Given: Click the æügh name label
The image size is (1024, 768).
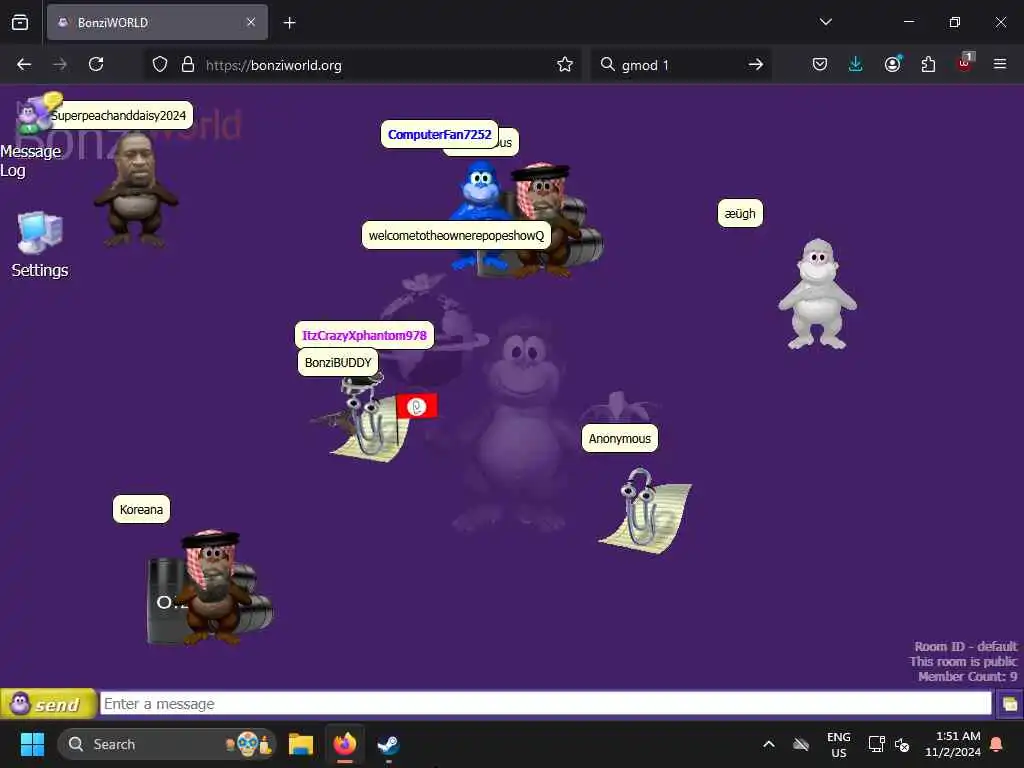Looking at the screenshot, I should [740, 214].
